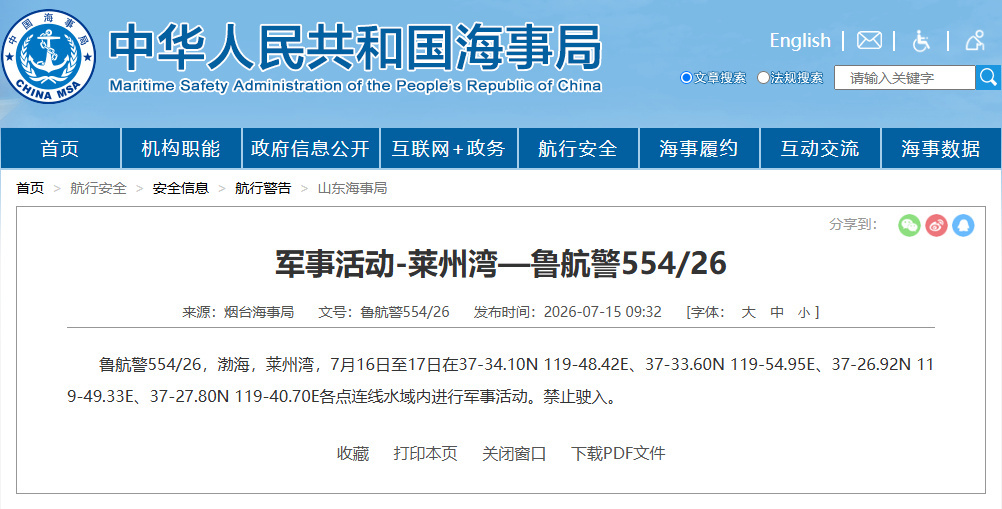
Task: Open the 航行安全 navigation tab
Action: click(578, 148)
